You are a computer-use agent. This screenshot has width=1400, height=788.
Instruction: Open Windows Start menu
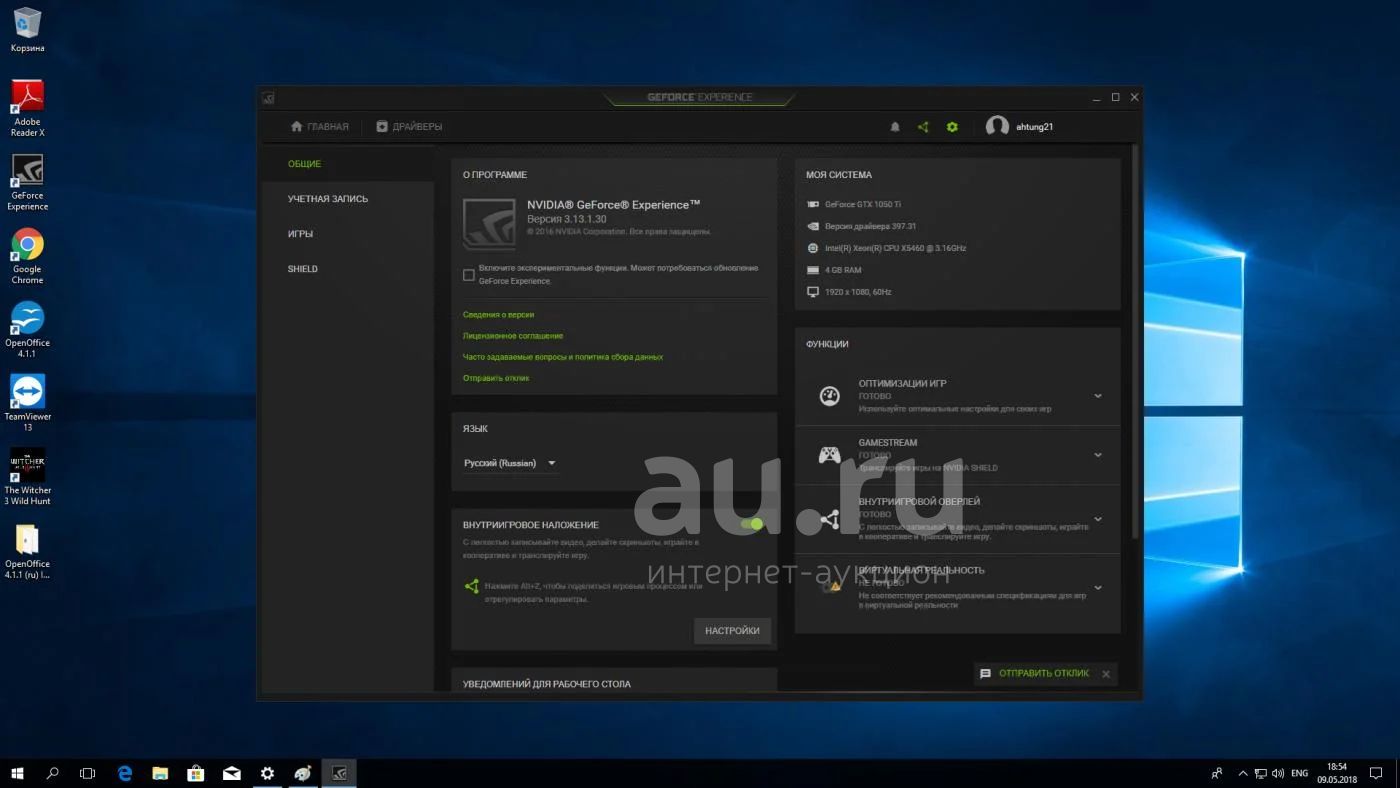[x=17, y=773]
